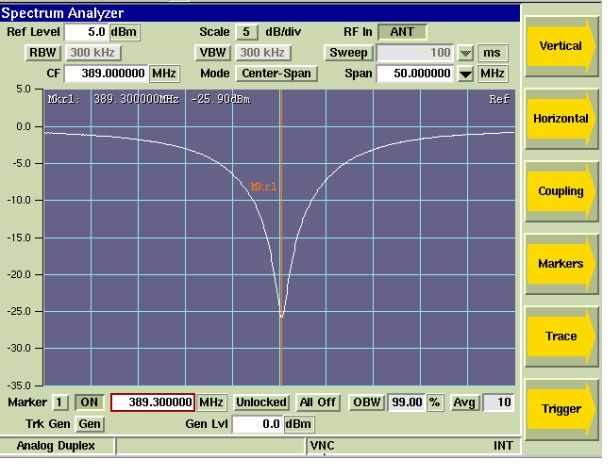
Task: Open the Markers side menu
Action: 559,264
